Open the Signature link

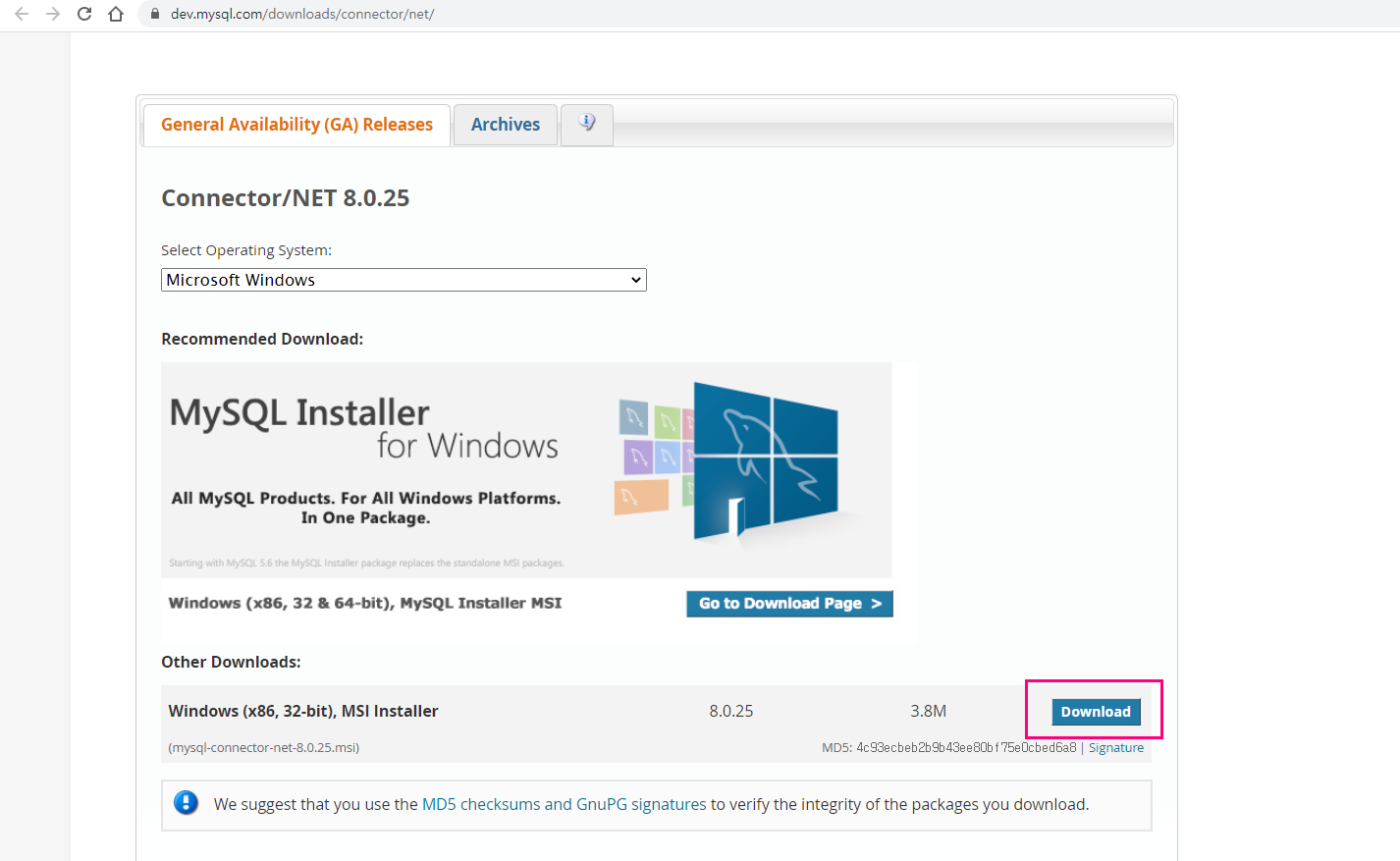point(1116,748)
